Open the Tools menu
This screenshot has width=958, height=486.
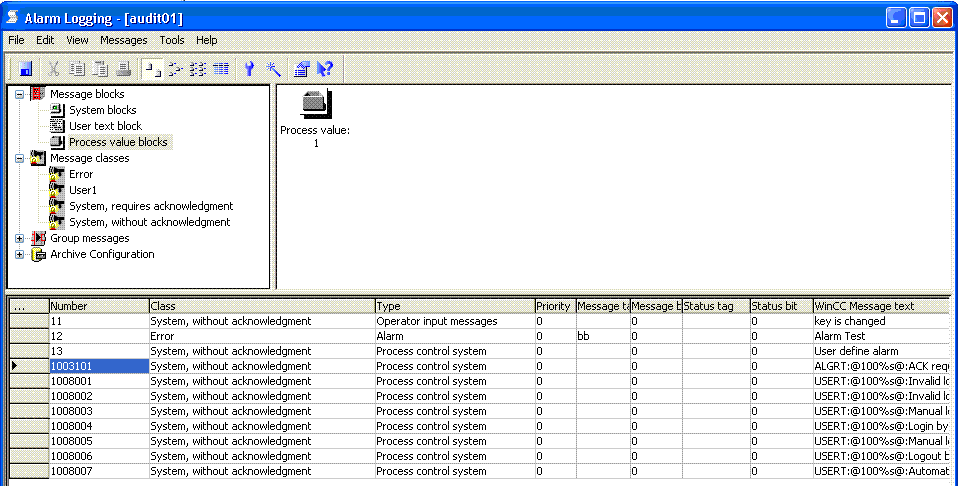point(172,40)
